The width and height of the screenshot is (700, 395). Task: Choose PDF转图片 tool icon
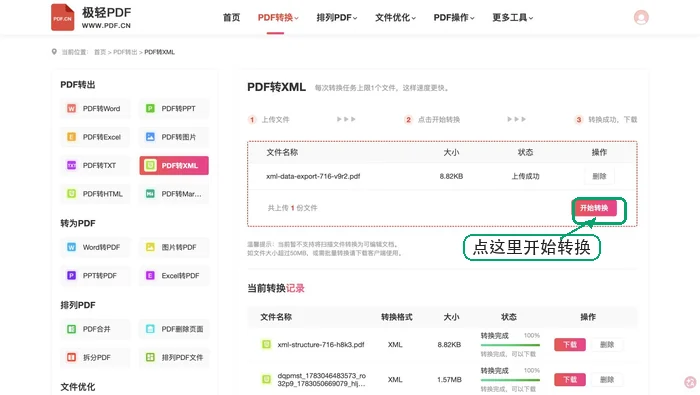(x=150, y=137)
